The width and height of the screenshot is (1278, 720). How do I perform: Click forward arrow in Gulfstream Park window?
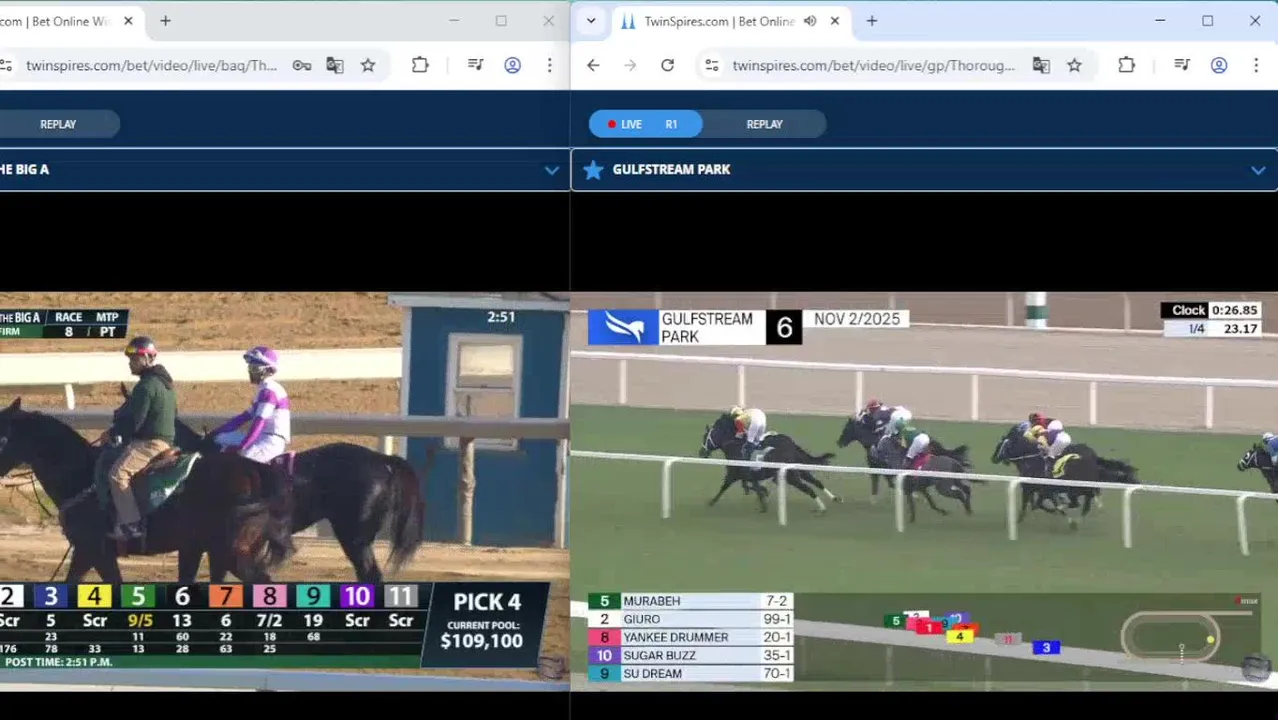coord(630,65)
